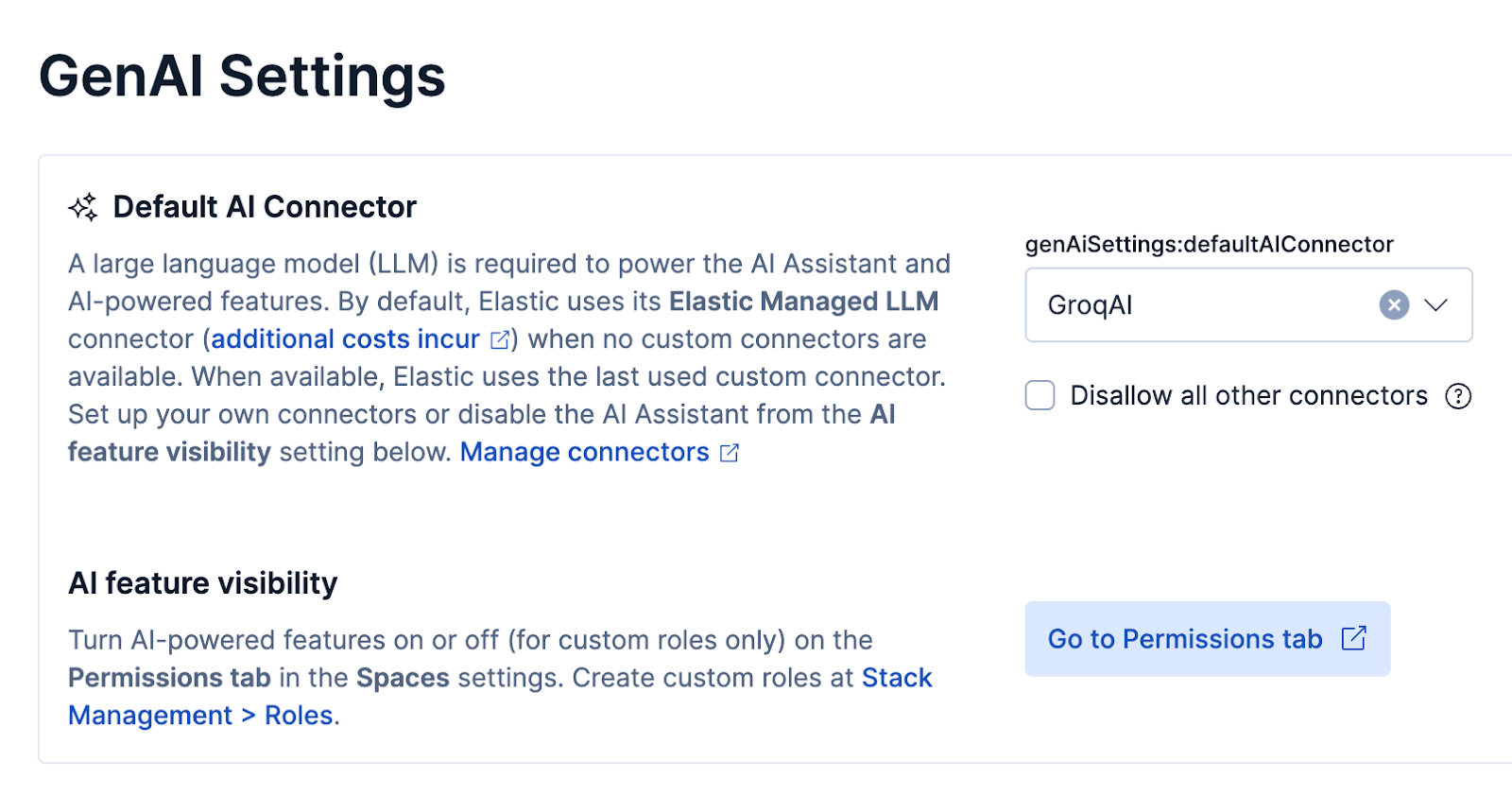Click the sparkle icon beside Default AI Connector
The width and height of the screenshot is (1512, 796).
click(x=83, y=206)
